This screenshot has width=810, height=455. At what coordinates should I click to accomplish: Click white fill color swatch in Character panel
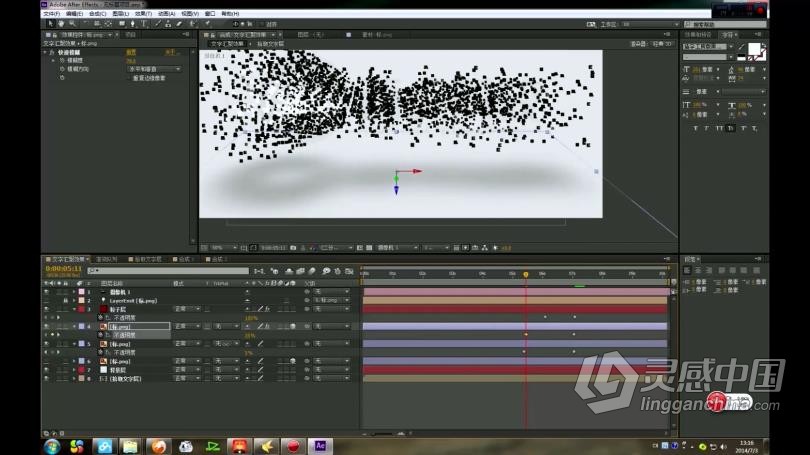click(x=754, y=49)
